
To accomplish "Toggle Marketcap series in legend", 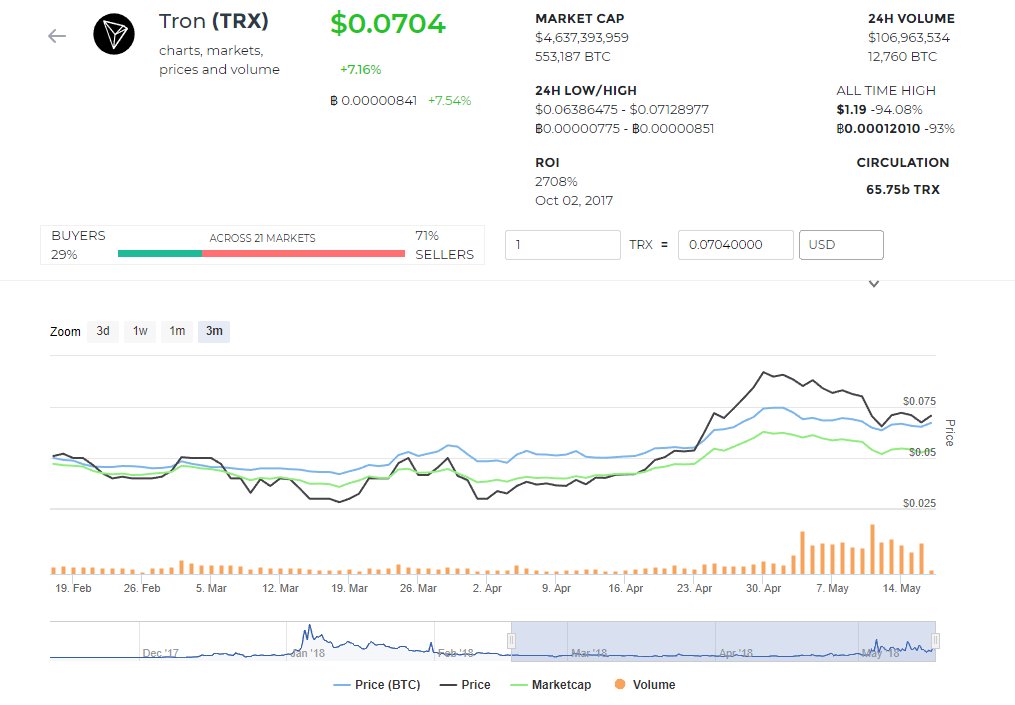I will click(551, 685).
